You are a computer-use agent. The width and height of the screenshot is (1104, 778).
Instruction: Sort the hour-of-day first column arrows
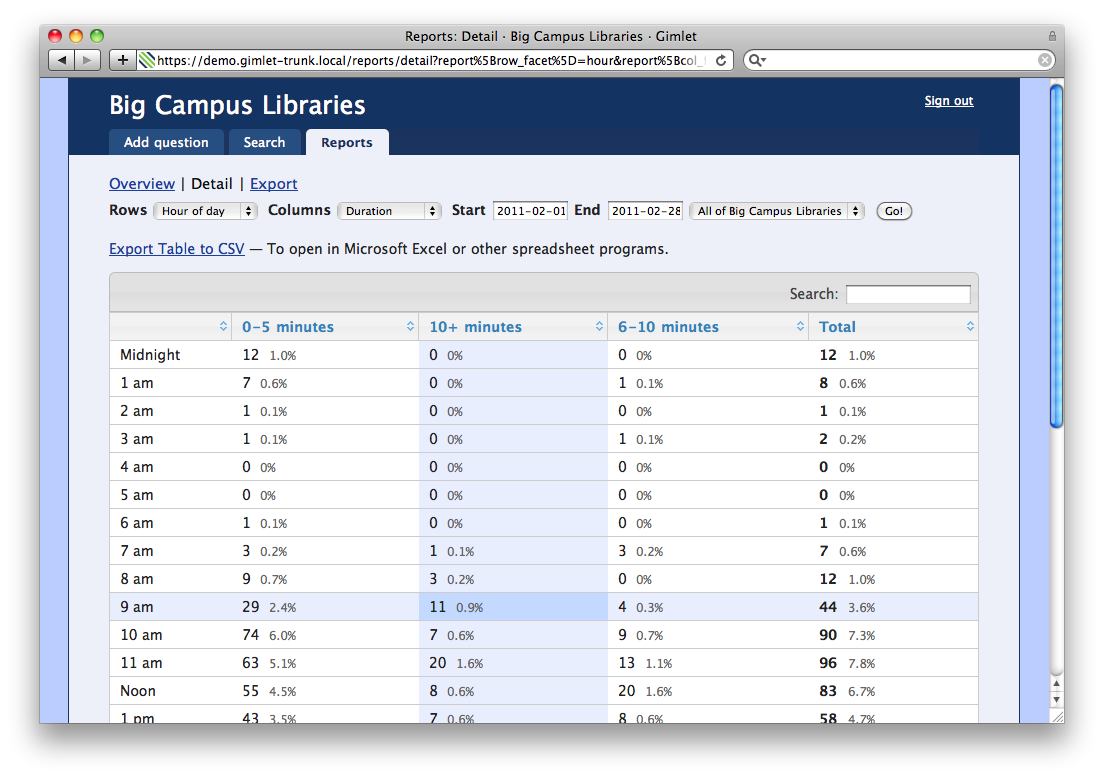click(x=223, y=326)
